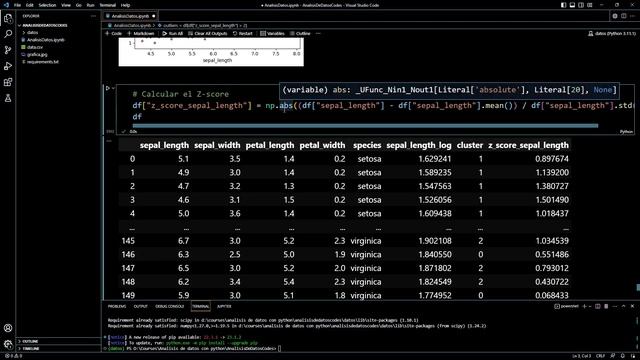Add a Code cell
This screenshot has height=360, width=640.
[x=114, y=33]
